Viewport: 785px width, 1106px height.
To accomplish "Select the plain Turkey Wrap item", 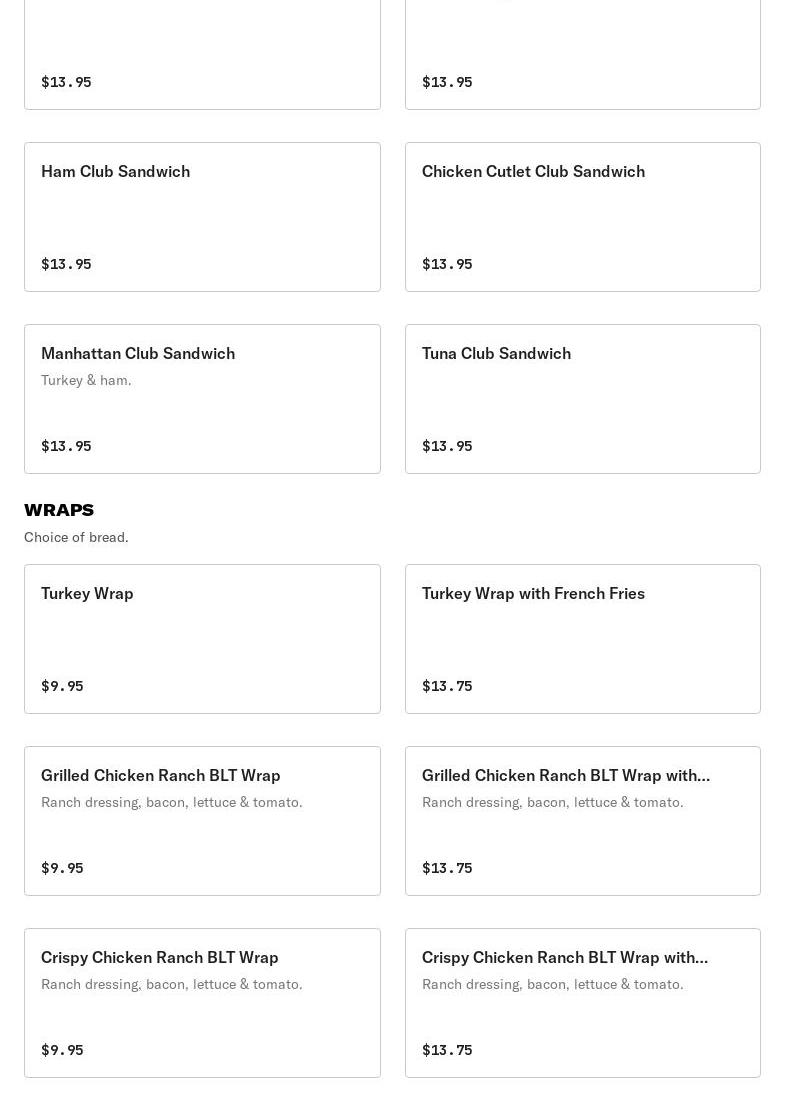I will pos(202,639).
